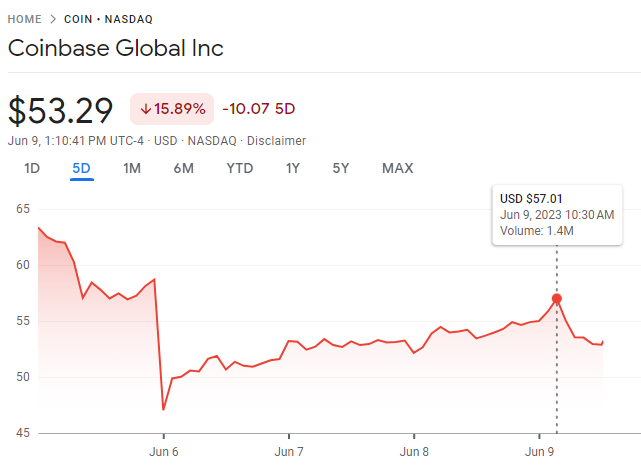Click the red down-arrow percentage badge
Viewport: 641px width, 471px height.
pos(172,108)
